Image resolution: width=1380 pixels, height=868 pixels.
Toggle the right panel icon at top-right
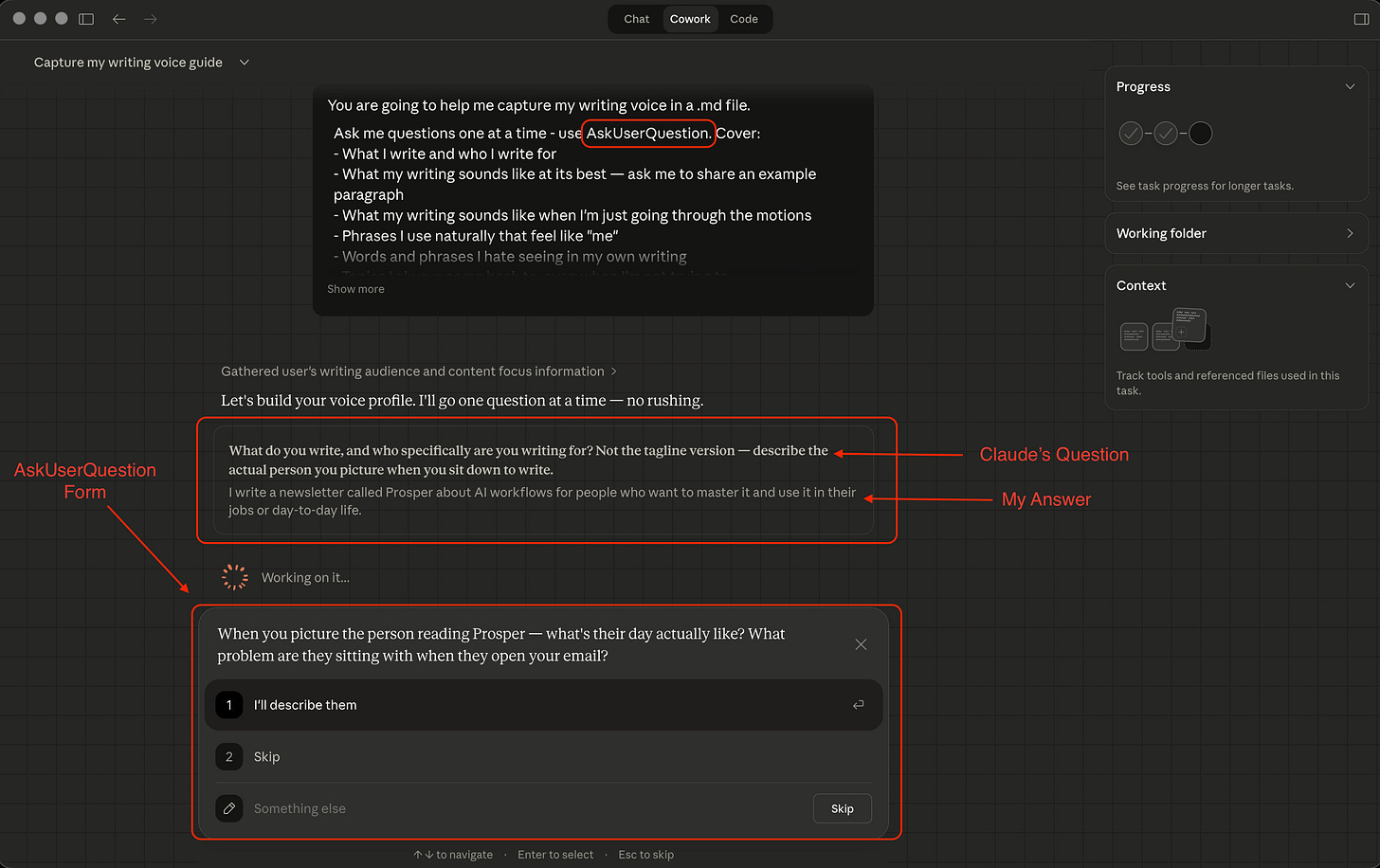(x=1361, y=19)
